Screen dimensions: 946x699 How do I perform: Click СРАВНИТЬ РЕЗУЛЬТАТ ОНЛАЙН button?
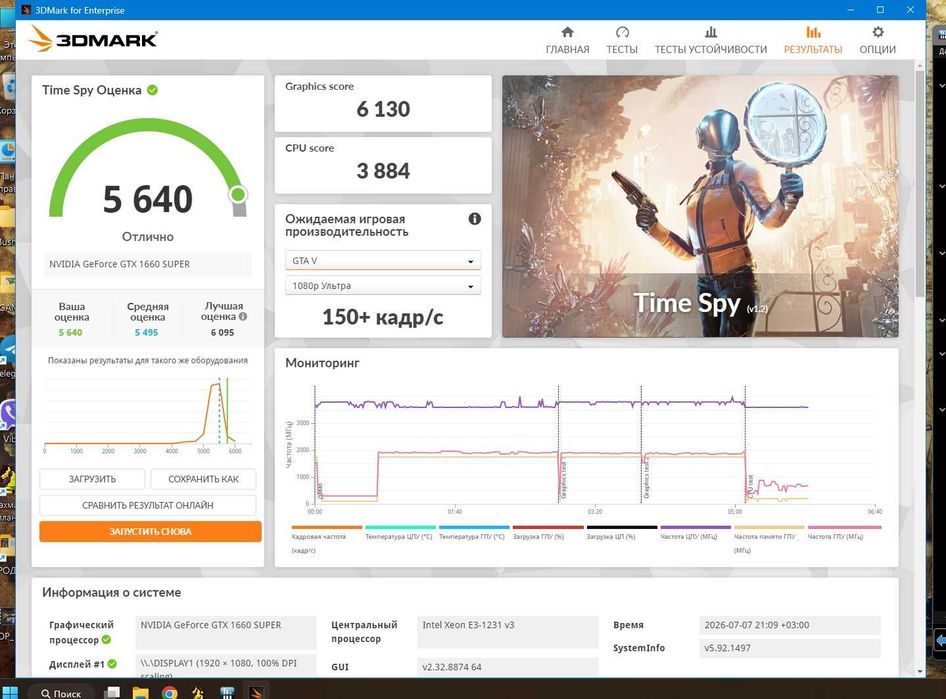[x=148, y=505]
